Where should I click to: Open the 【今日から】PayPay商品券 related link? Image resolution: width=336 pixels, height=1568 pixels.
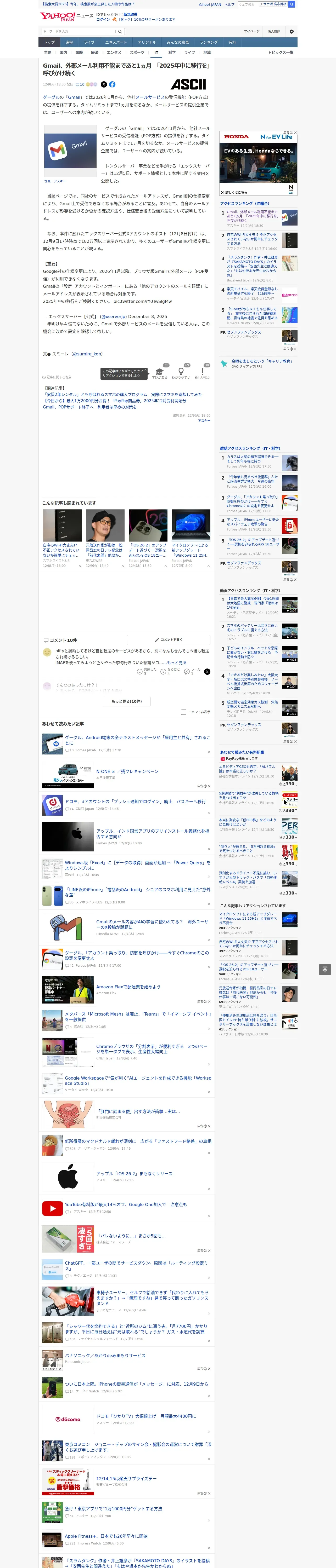coord(115,401)
